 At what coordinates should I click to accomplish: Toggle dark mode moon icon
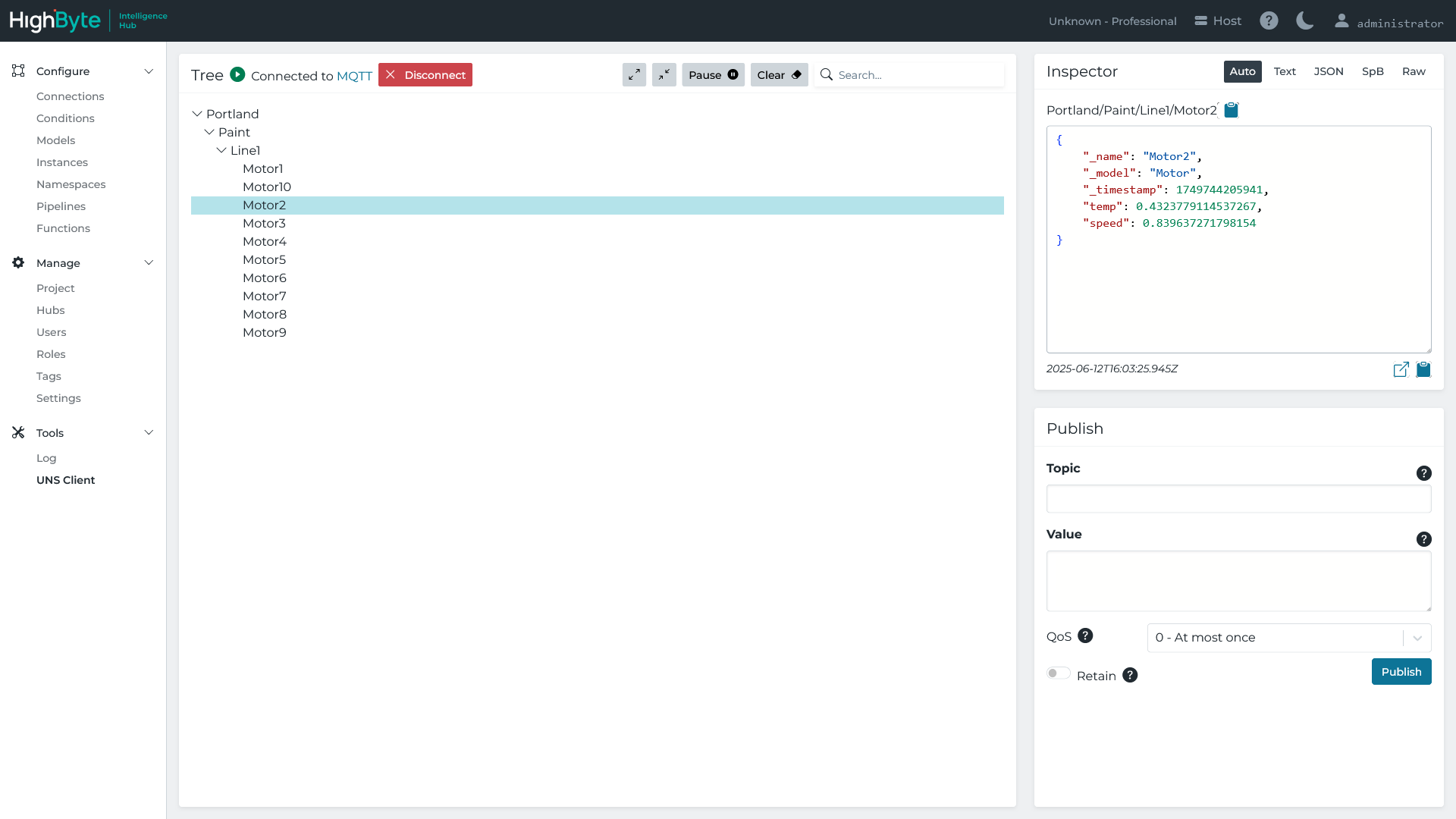pos(1305,20)
